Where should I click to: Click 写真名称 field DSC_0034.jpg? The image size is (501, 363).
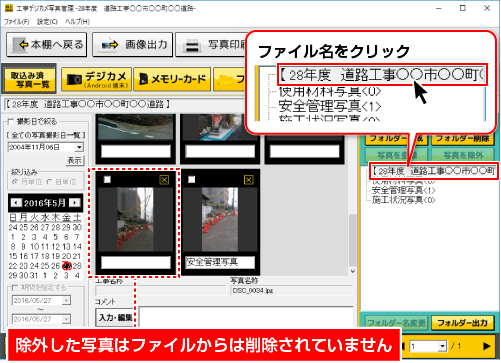pyautogui.click(x=292, y=291)
